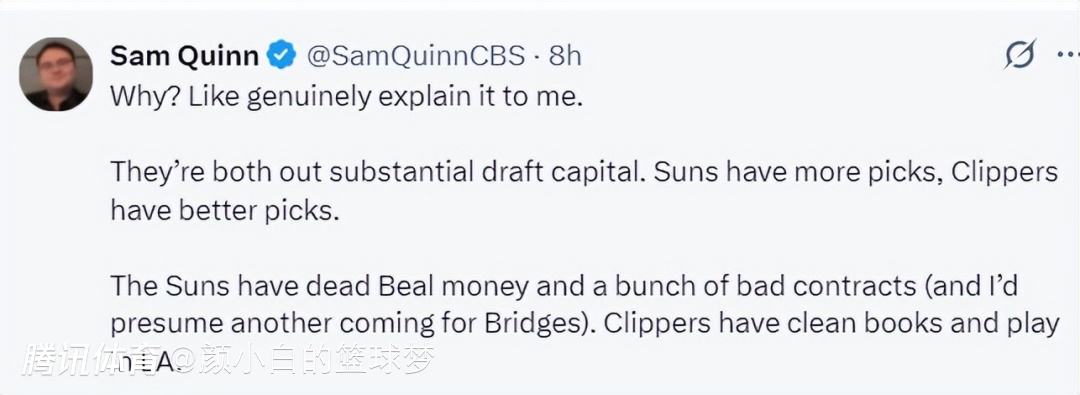Click the word 'Clippers' ending first paragraph line

click(1004, 172)
